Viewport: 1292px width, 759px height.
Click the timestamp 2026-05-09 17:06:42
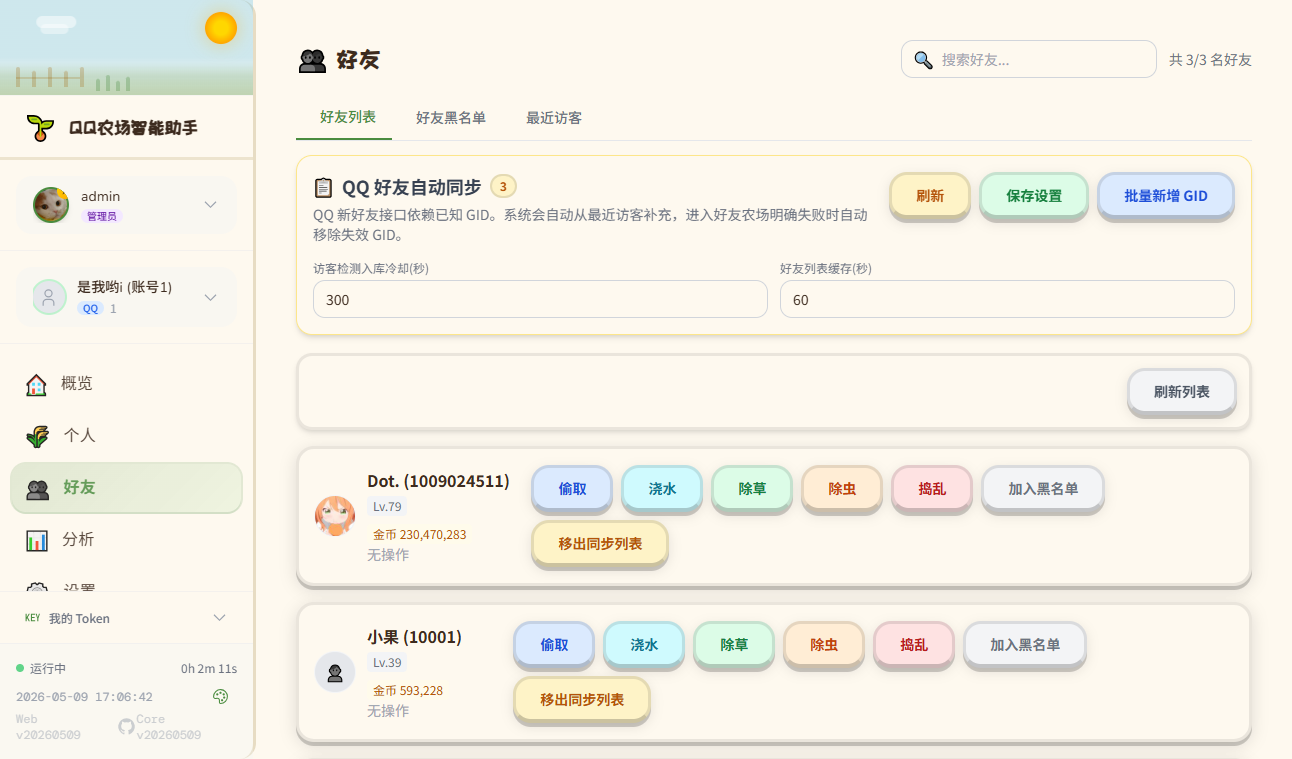[84, 696]
